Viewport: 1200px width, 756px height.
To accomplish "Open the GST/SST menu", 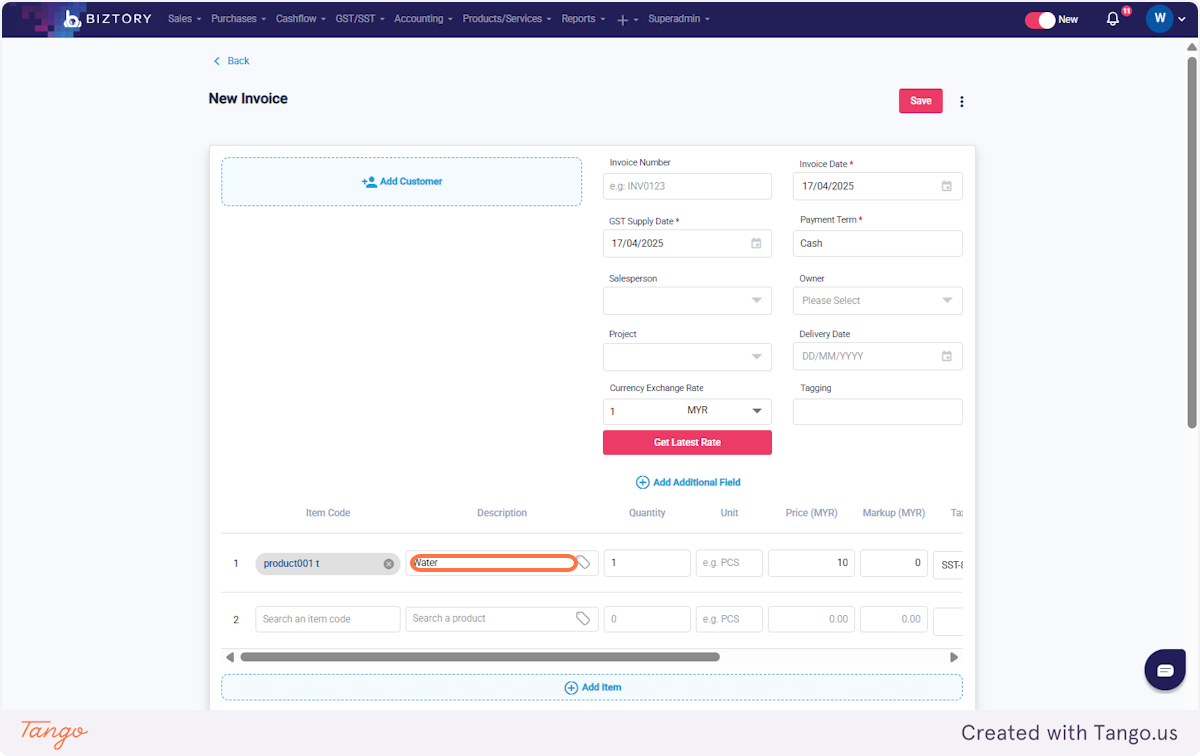I will pyautogui.click(x=360, y=19).
